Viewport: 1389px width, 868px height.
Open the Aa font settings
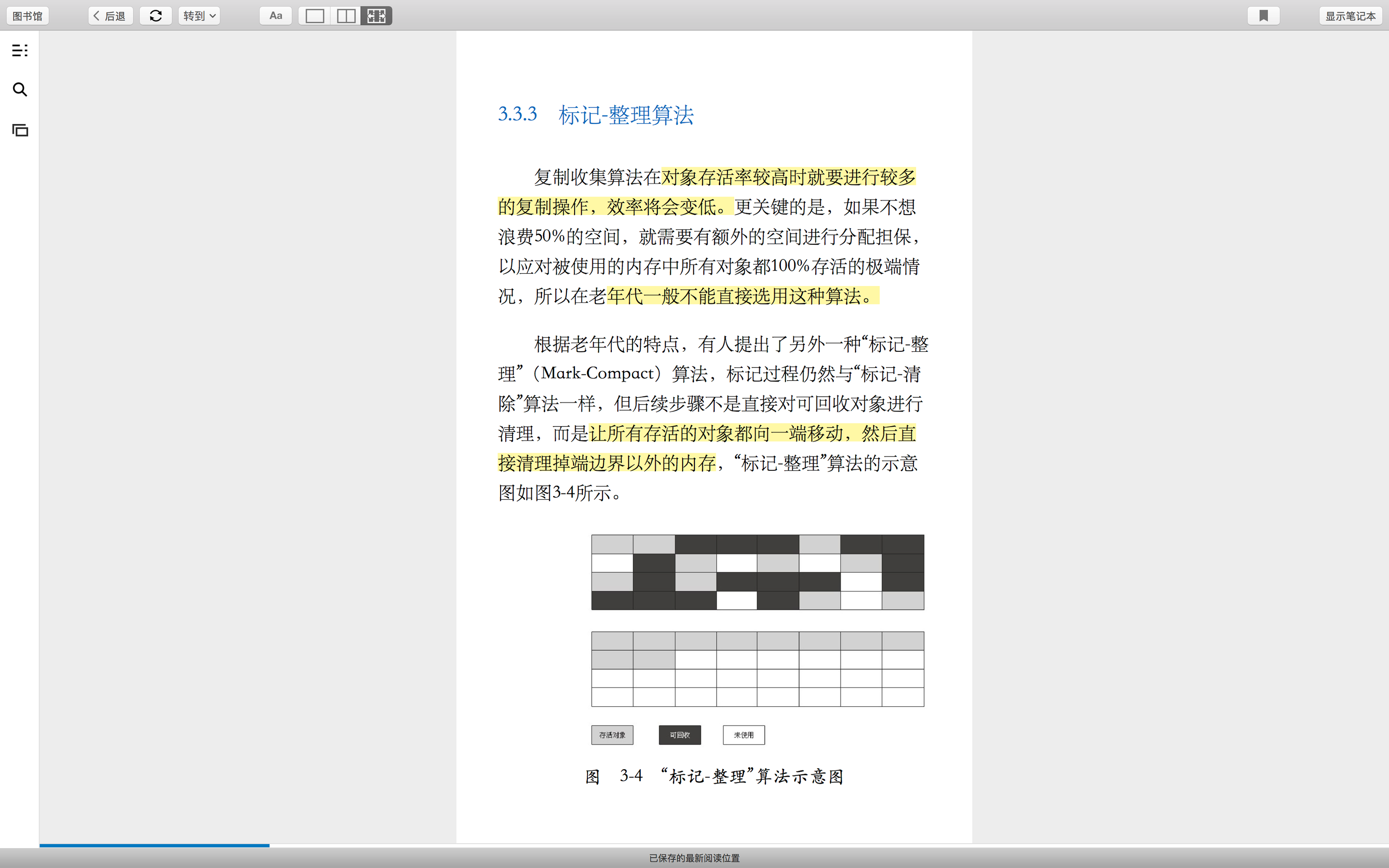(x=276, y=16)
